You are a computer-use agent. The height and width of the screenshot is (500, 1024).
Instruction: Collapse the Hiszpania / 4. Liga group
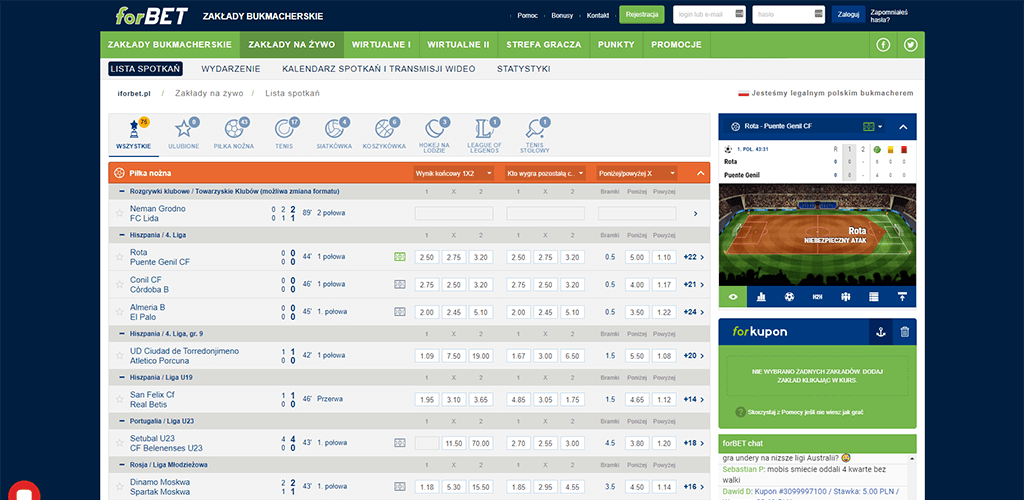(x=122, y=235)
